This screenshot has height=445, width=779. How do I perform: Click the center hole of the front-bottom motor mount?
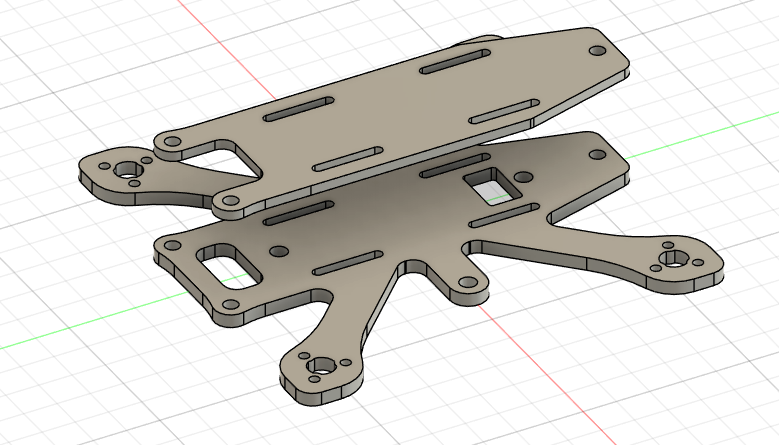pyautogui.click(x=321, y=366)
